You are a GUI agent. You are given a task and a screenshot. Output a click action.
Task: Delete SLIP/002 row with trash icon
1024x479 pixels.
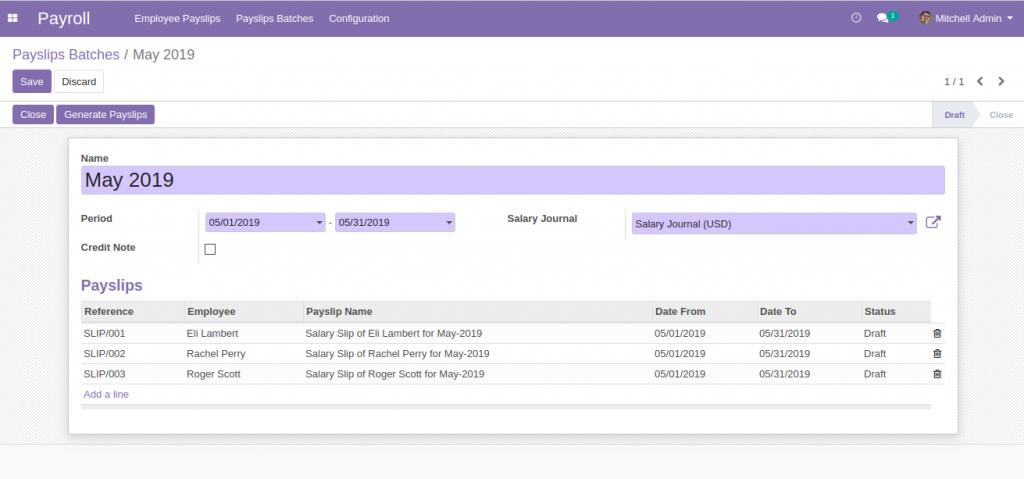(937, 354)
